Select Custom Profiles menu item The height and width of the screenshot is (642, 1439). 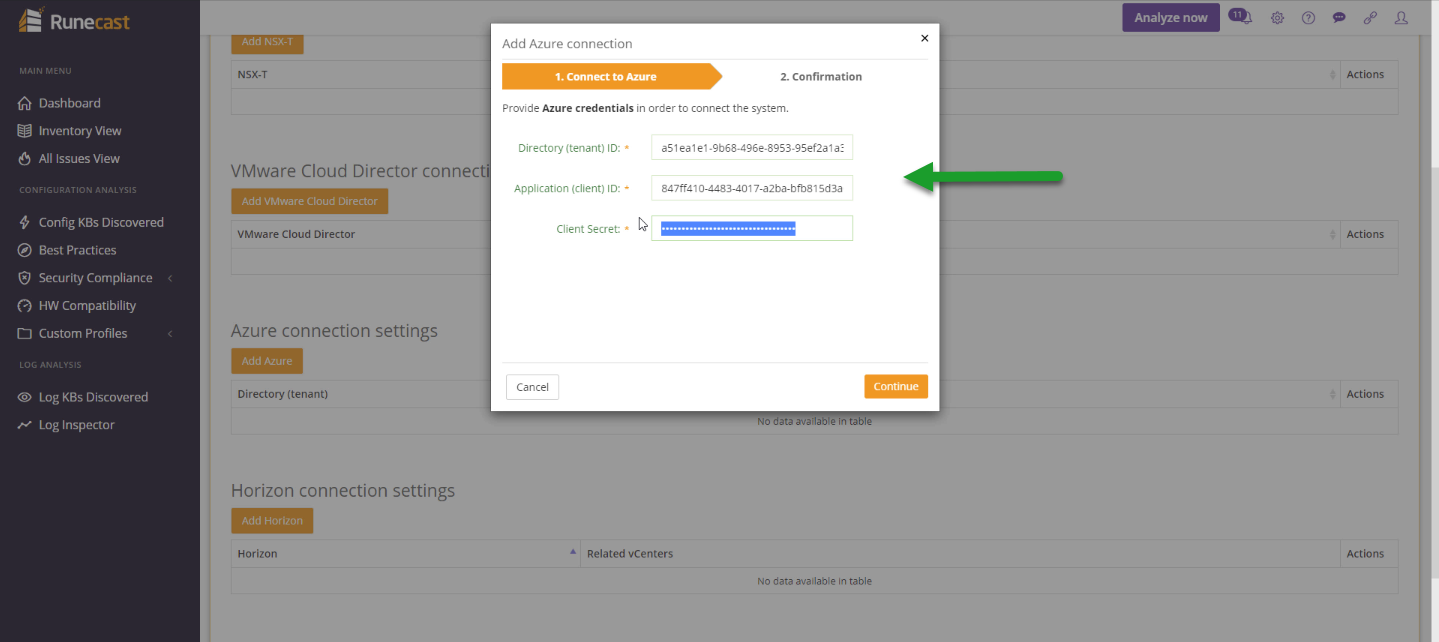click(83, 333)
